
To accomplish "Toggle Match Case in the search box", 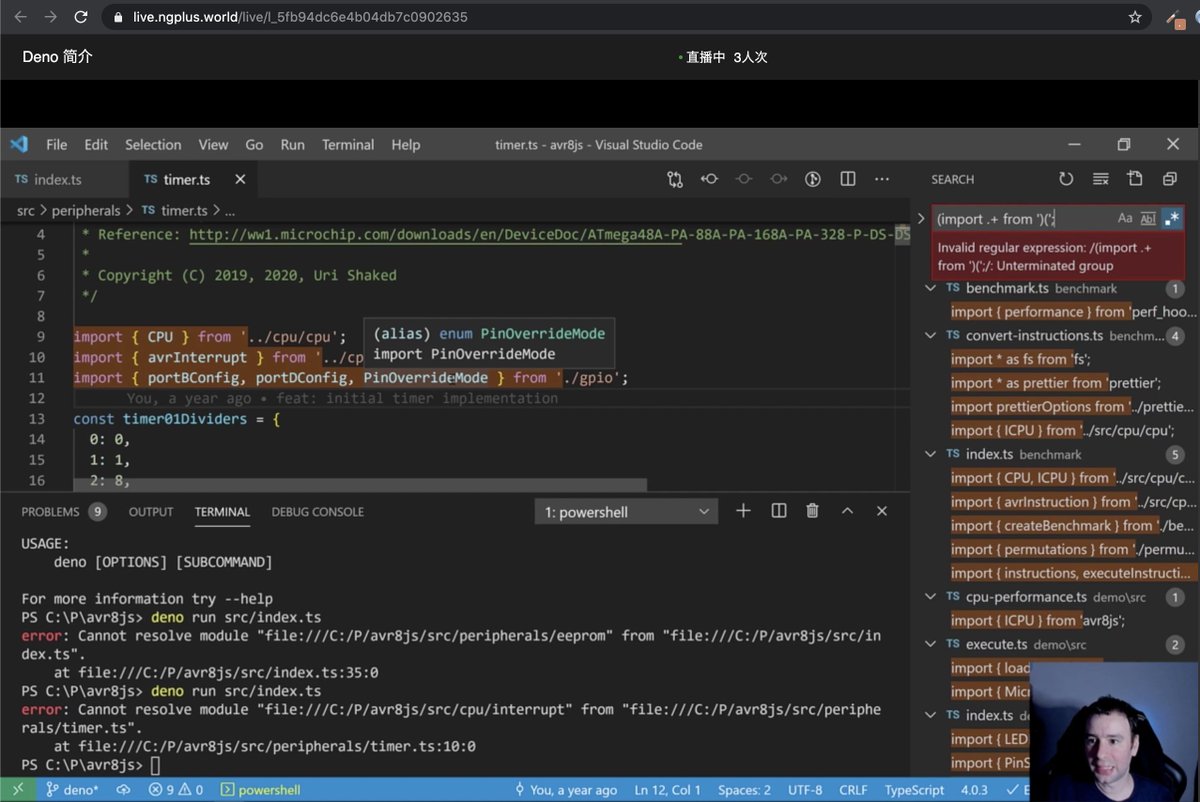I will tap(1125, 217).
